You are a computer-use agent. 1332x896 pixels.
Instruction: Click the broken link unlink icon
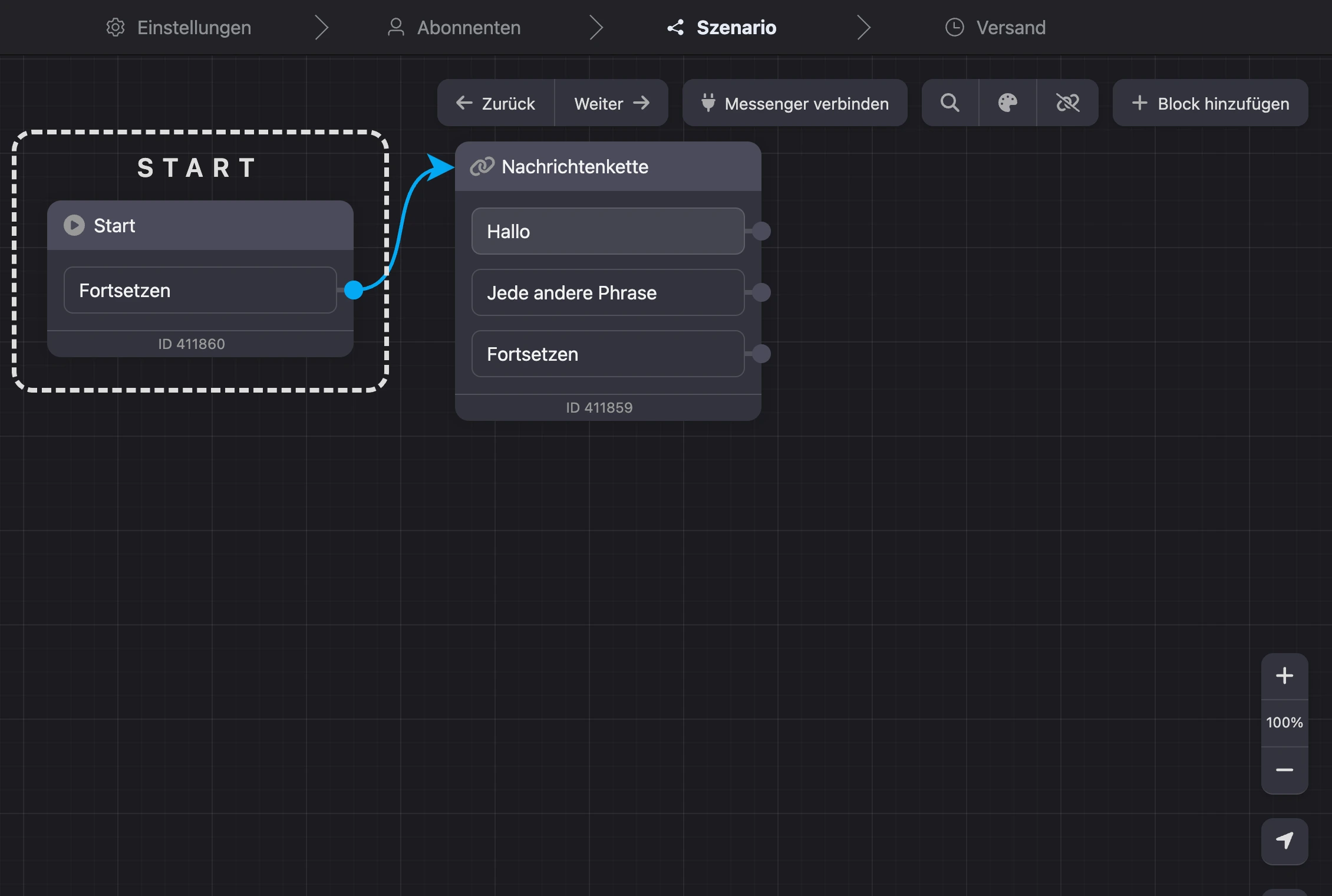click(1067, 103)
